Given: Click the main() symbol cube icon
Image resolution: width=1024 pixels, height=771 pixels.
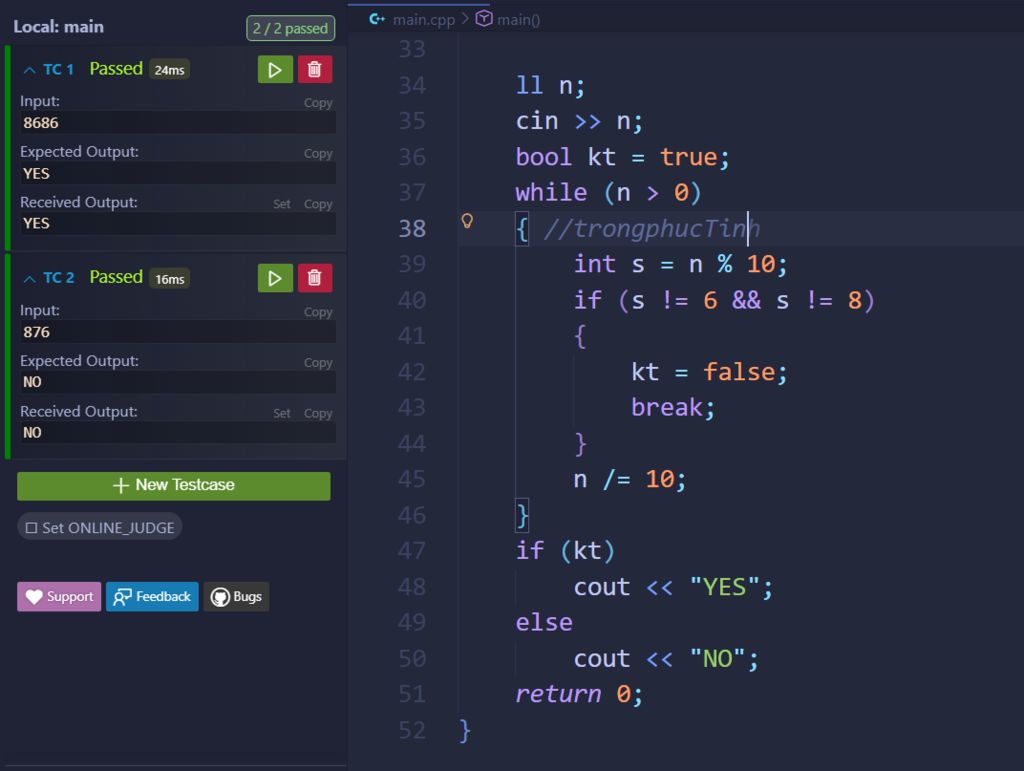Looking at the screenshot, I should (484, 19).
